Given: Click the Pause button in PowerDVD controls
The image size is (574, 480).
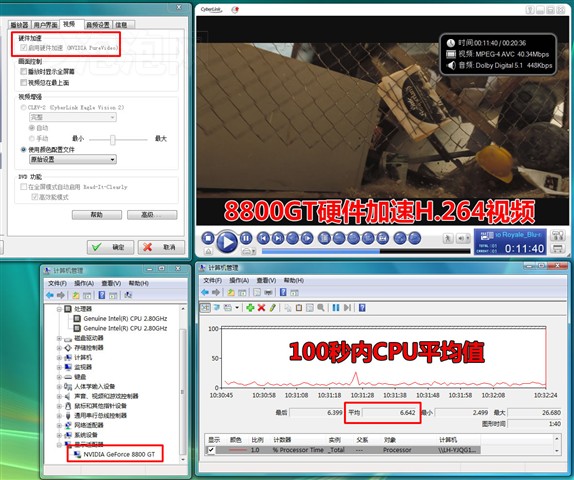Looking at the screenshot, I should click(246, 238).
